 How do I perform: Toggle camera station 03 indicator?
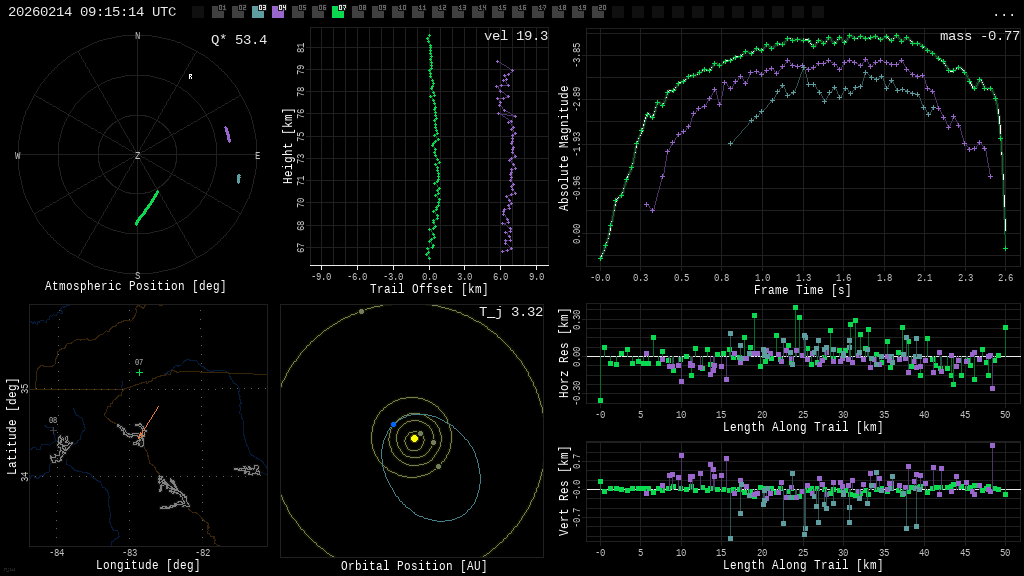click(x=258, y=12)
